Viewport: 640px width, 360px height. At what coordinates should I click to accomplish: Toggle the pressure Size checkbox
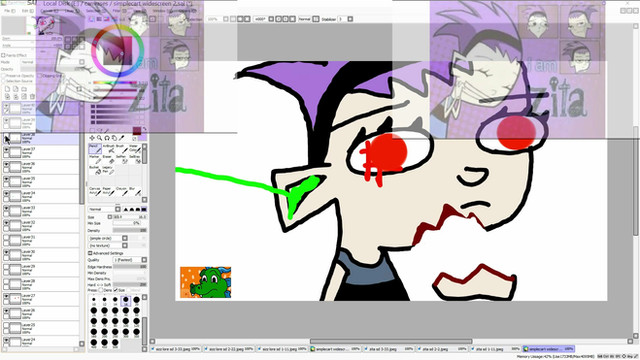click(116, 290)
